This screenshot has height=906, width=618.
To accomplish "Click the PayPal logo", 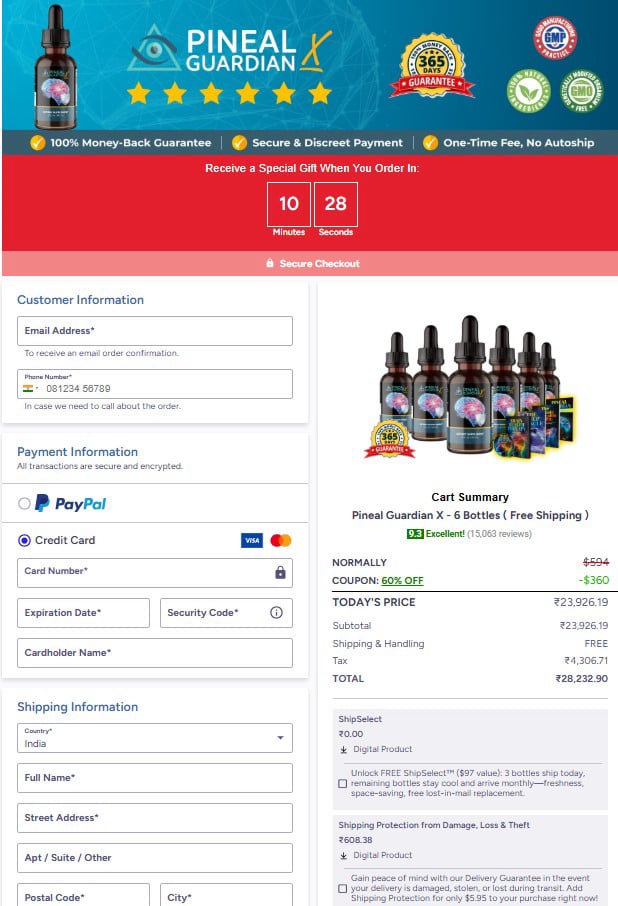I will click(70, 503).
